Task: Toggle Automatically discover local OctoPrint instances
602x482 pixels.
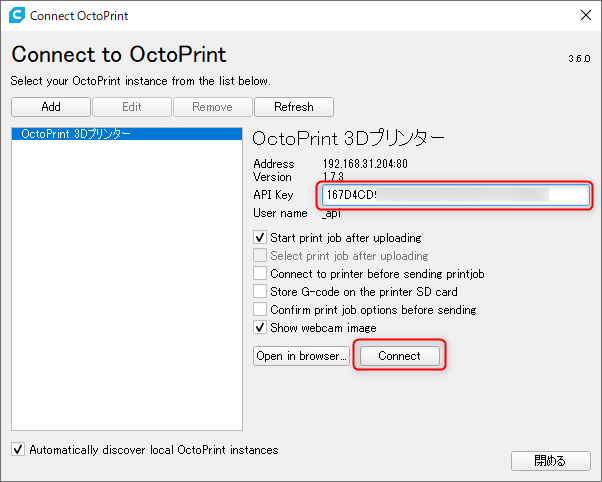Action: (x=18, y=450)
